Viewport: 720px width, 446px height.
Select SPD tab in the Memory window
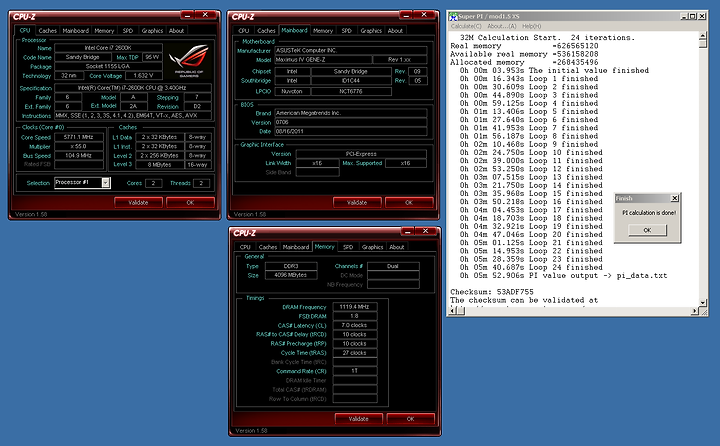[348, 247]
